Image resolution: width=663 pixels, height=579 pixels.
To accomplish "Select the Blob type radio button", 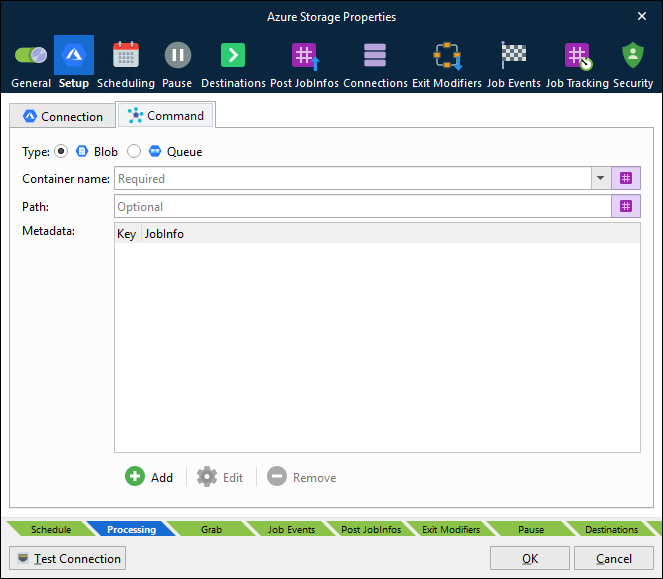I will (61, 151).
